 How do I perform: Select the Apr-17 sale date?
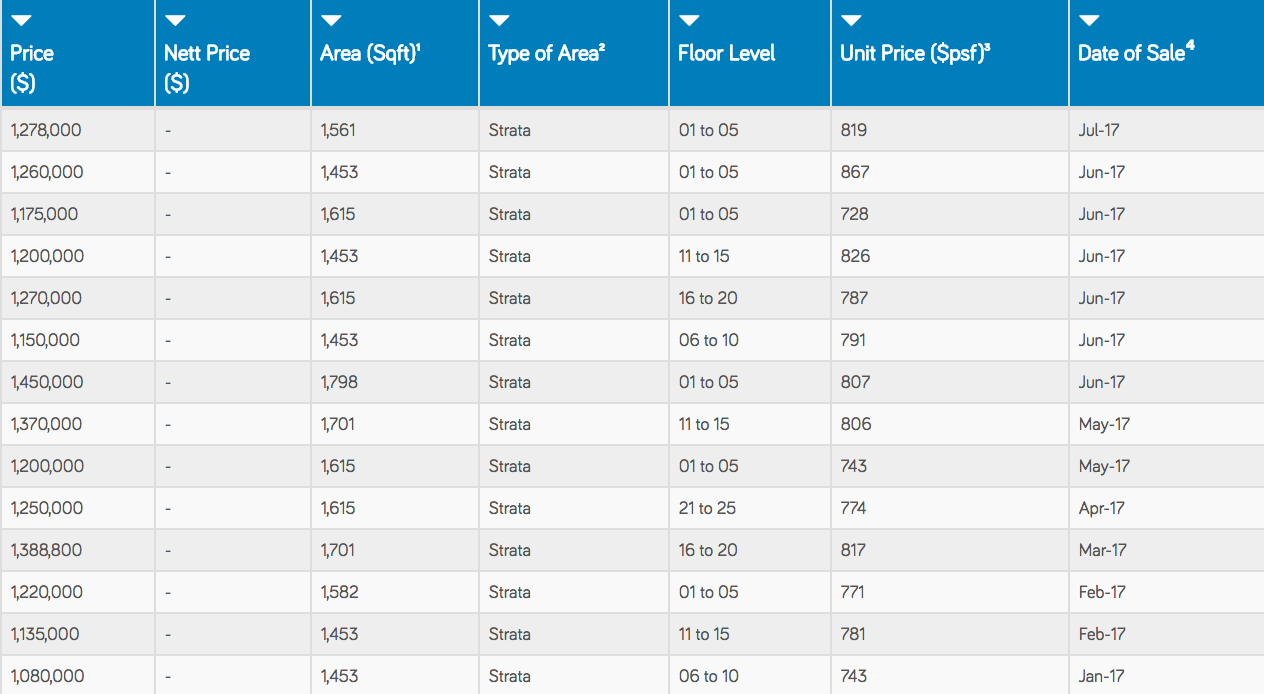point(1102,508)
